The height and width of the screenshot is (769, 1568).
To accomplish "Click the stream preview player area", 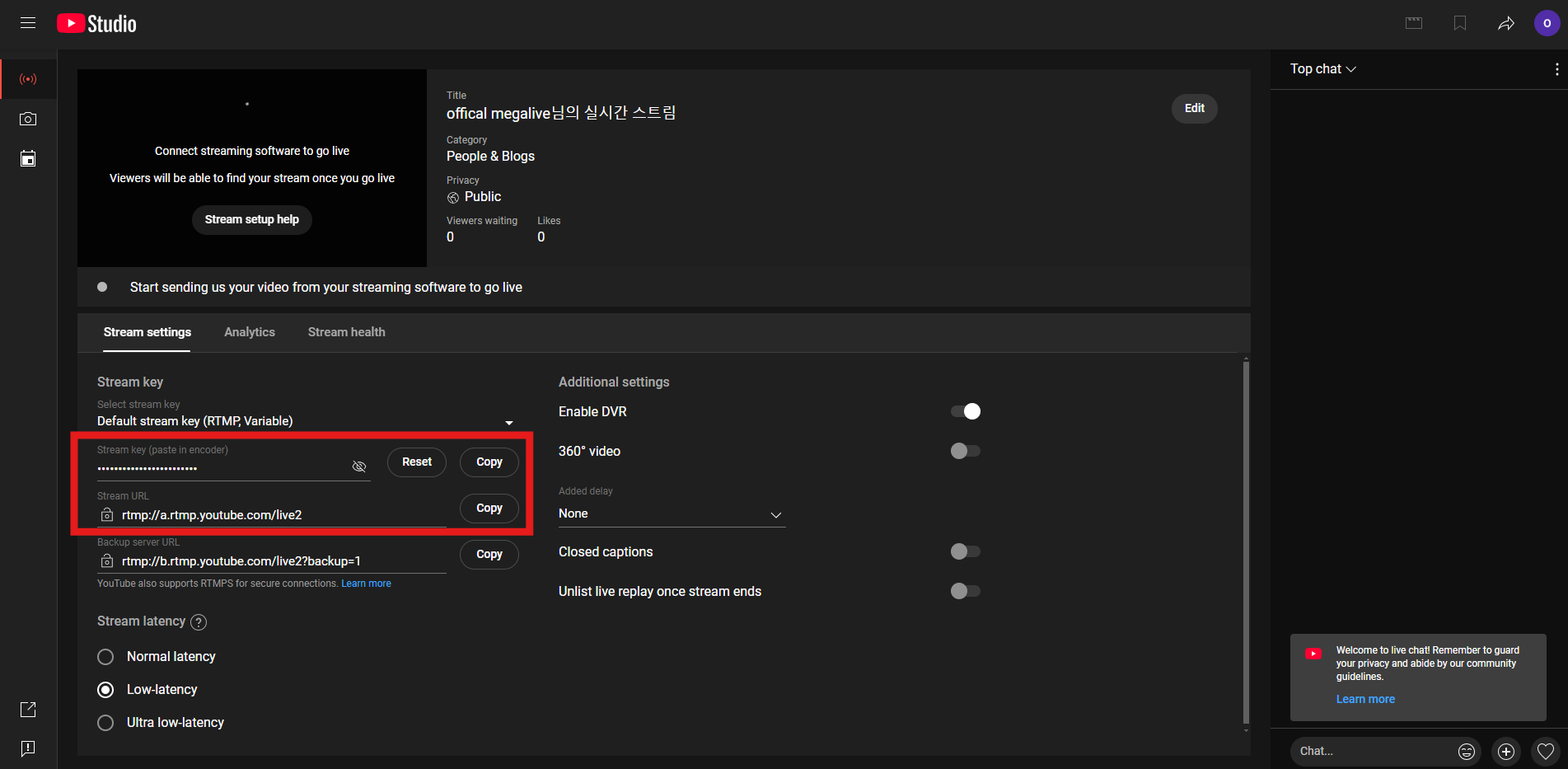I will click(252, 168).
